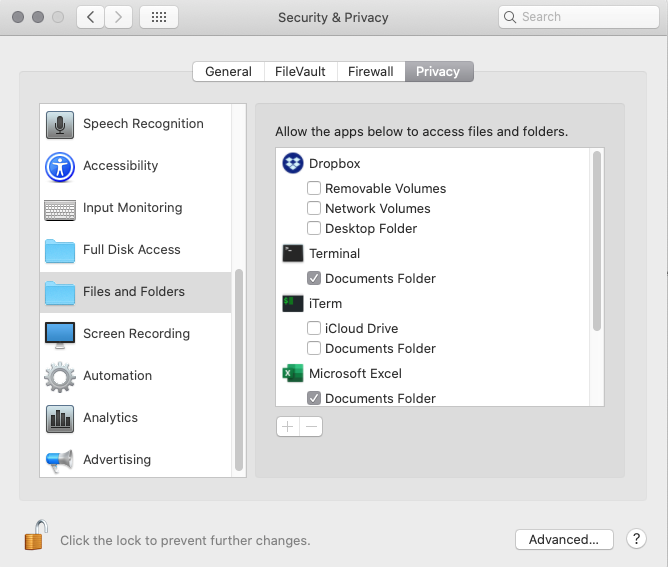Select Speech Recognition in the sidebar
This screenshot has height=567, width=668.
tap(135, 125)
